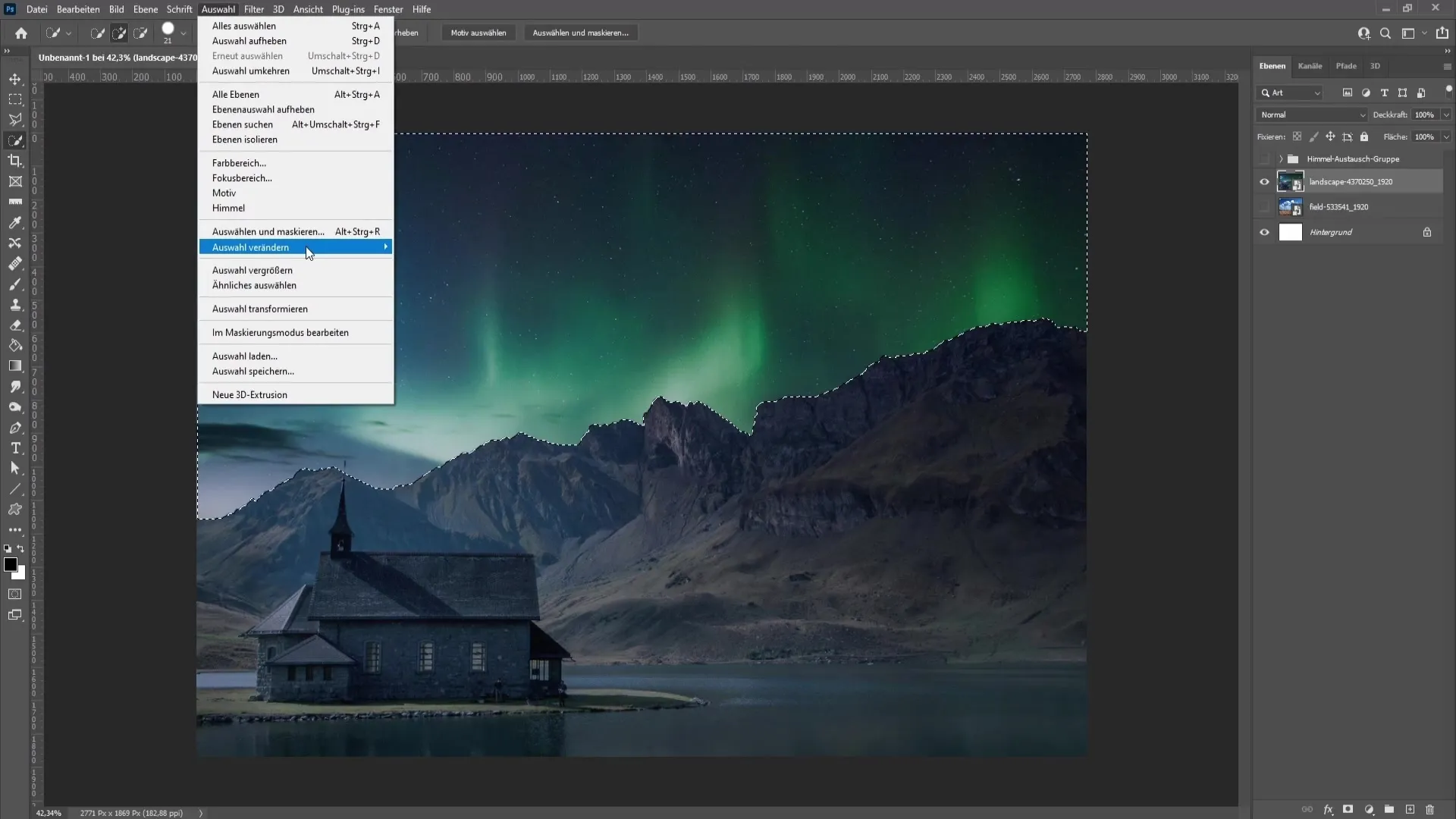The width and height of the screenshot is (1456, 819).
Task: Hide the Hintergrund layer
Action: point(1264,232)
